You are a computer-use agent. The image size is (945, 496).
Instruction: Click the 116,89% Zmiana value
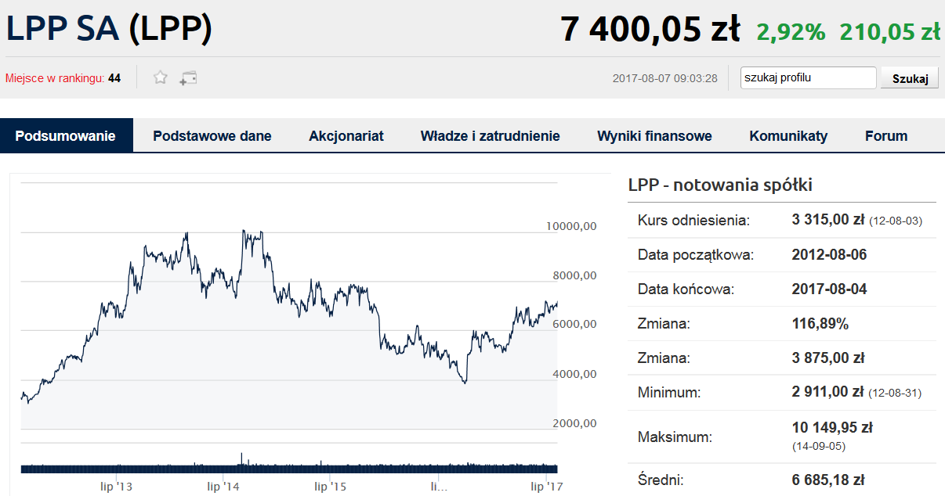(x=820, y=324)
